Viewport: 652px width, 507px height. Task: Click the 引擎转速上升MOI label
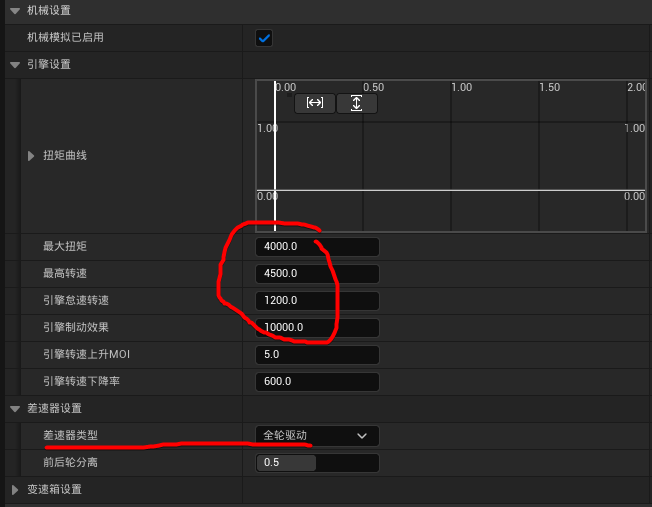(86, 354)
